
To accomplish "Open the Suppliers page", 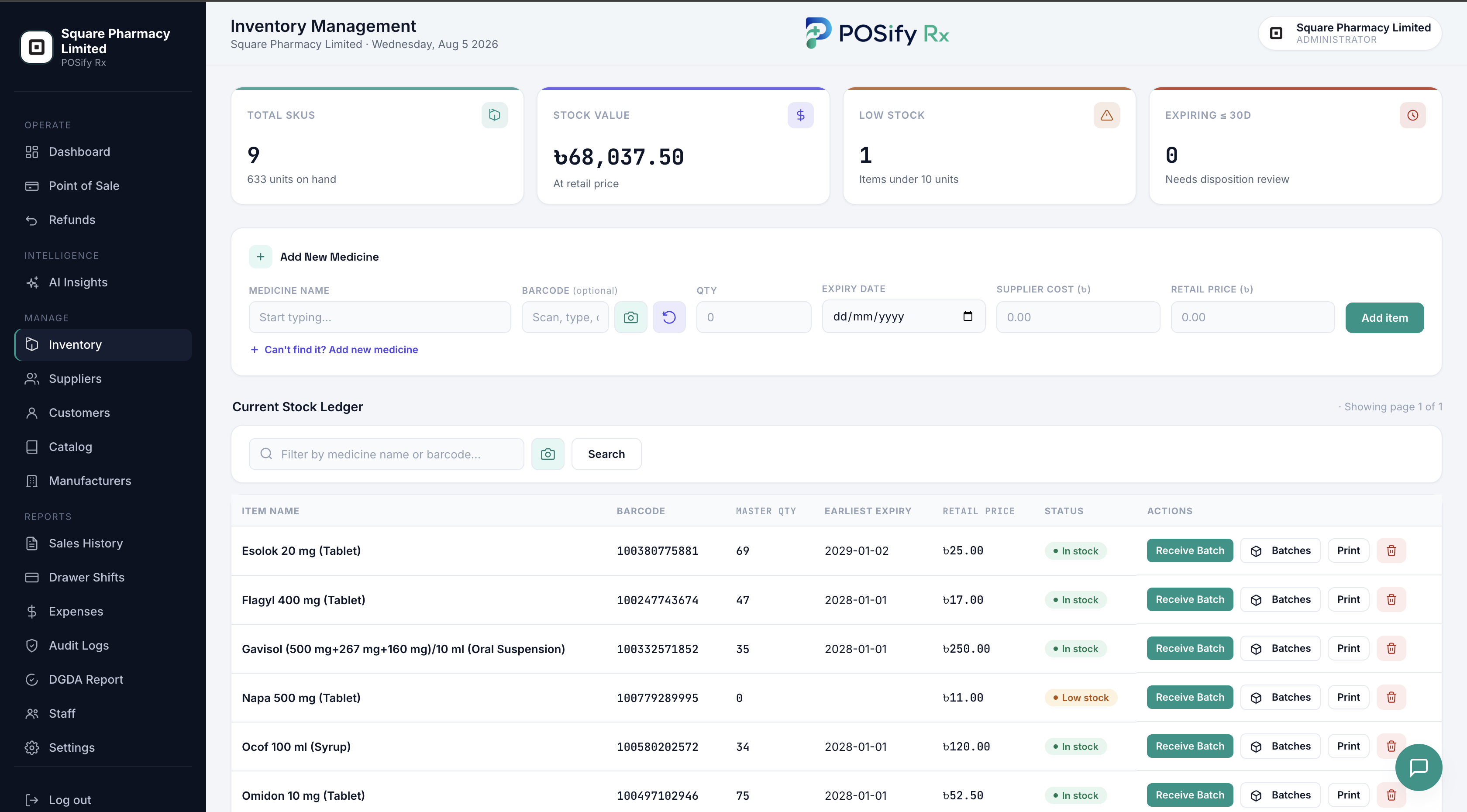I will pyautogui.click(x=103, y=378).
